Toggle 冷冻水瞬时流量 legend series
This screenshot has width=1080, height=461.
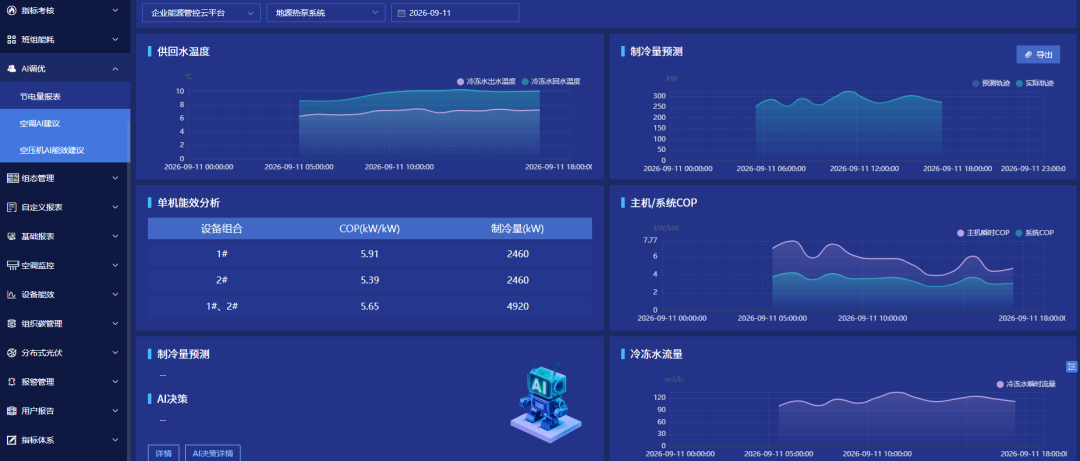(1026, 384)
